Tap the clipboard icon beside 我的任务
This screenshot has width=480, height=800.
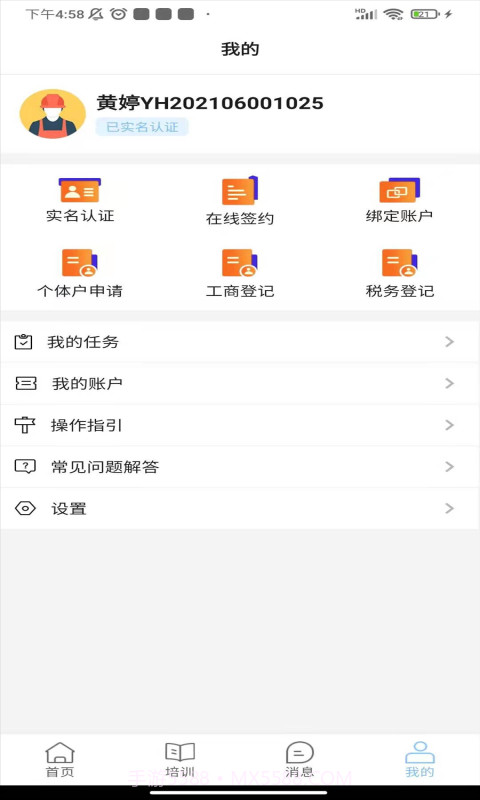(x=23, y=342)
